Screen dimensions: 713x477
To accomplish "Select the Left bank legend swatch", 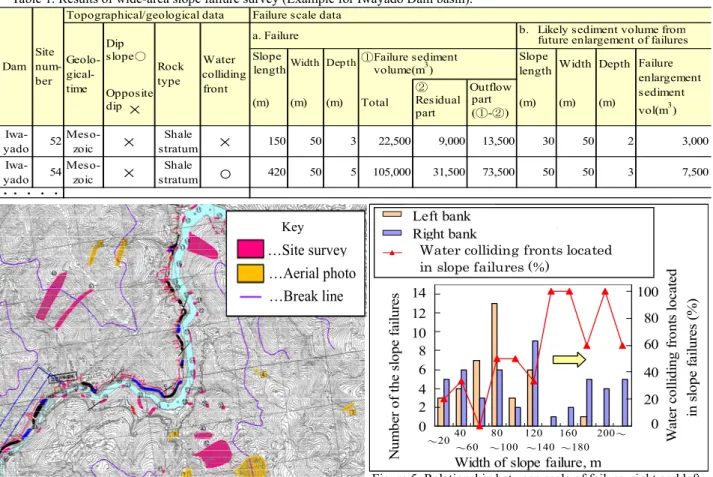I will click(392, 214).
